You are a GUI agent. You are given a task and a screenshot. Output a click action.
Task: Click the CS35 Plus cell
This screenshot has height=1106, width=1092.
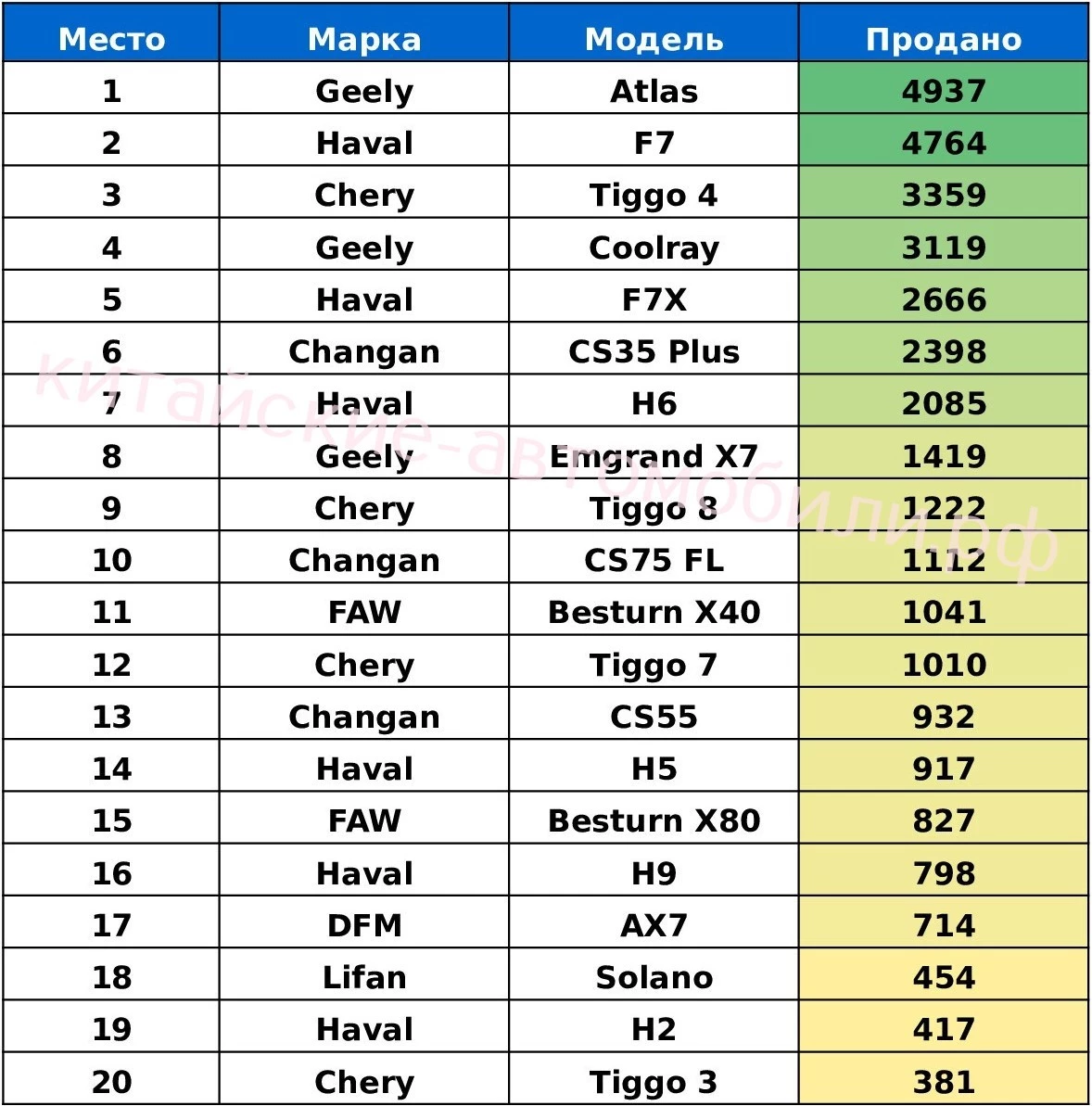pos(654,351)
